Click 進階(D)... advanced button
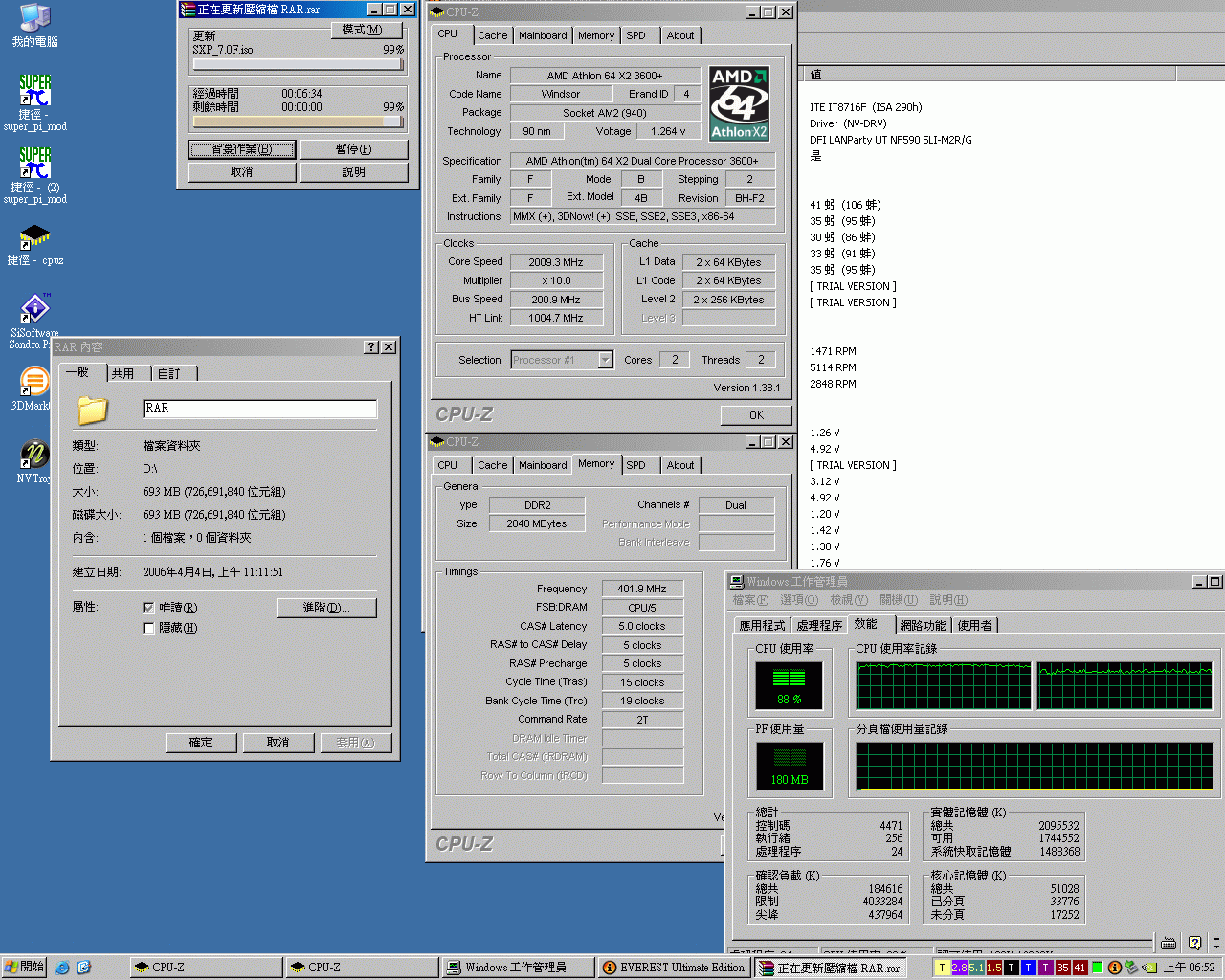This screenshot has height=980, width=1225. click(x=326, y=608)
